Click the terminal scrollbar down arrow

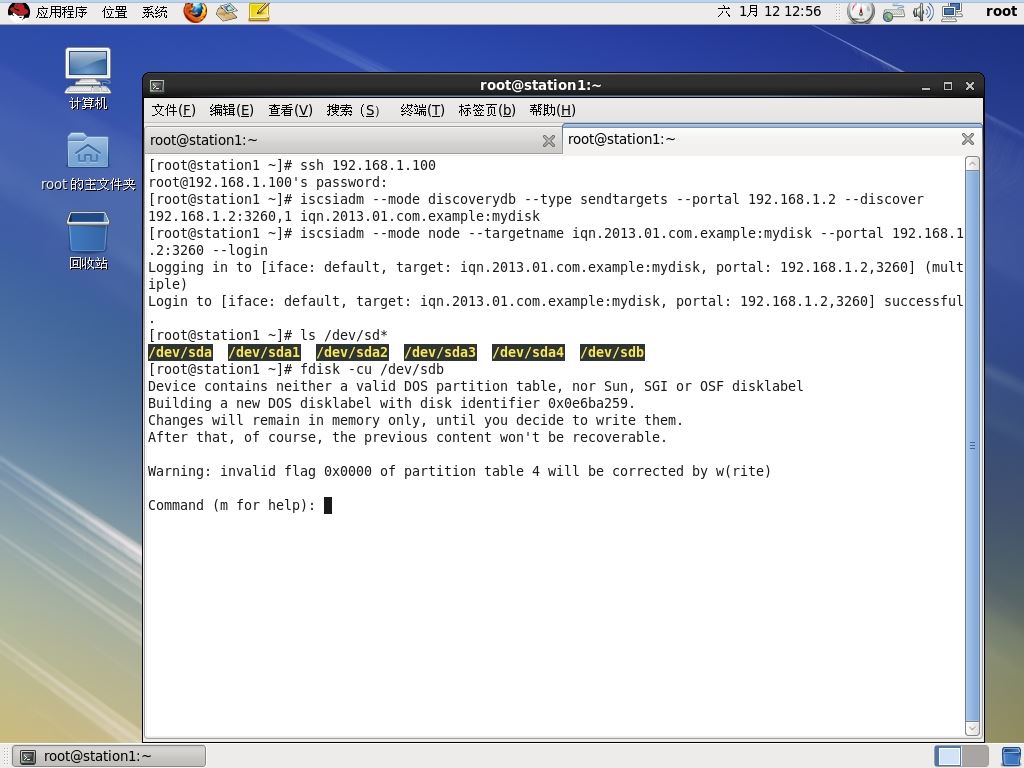pyautogui.click(x=972, y=728)
